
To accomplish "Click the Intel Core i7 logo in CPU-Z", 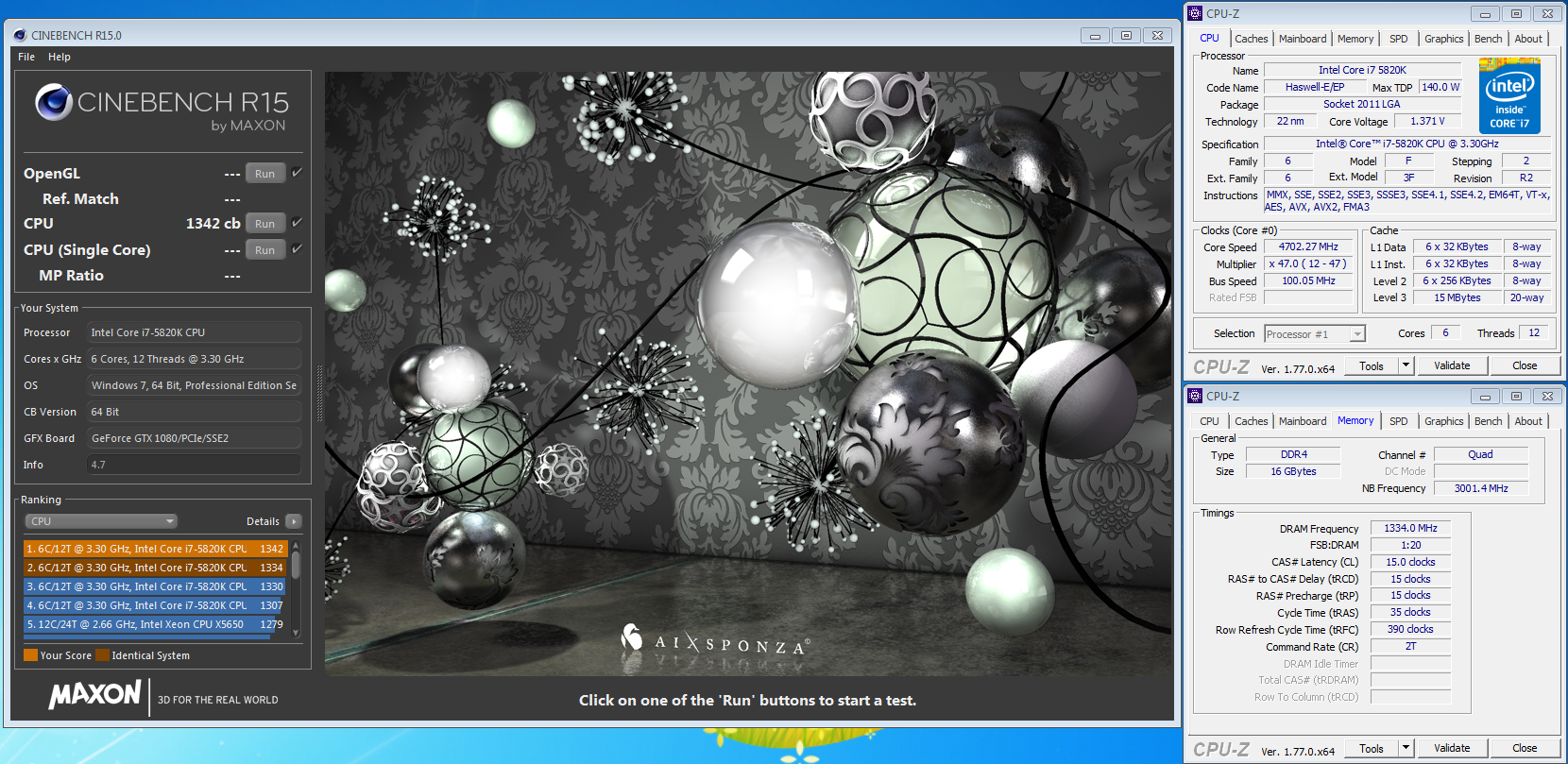I will [x=1509, y=95].
